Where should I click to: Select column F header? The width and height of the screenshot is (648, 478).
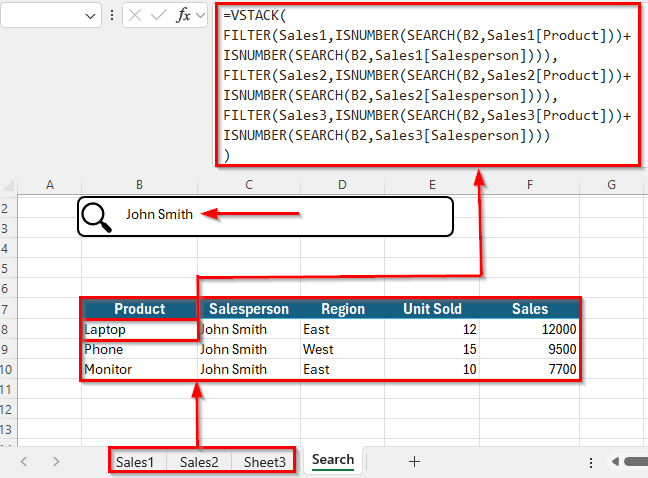coord(529,185)
